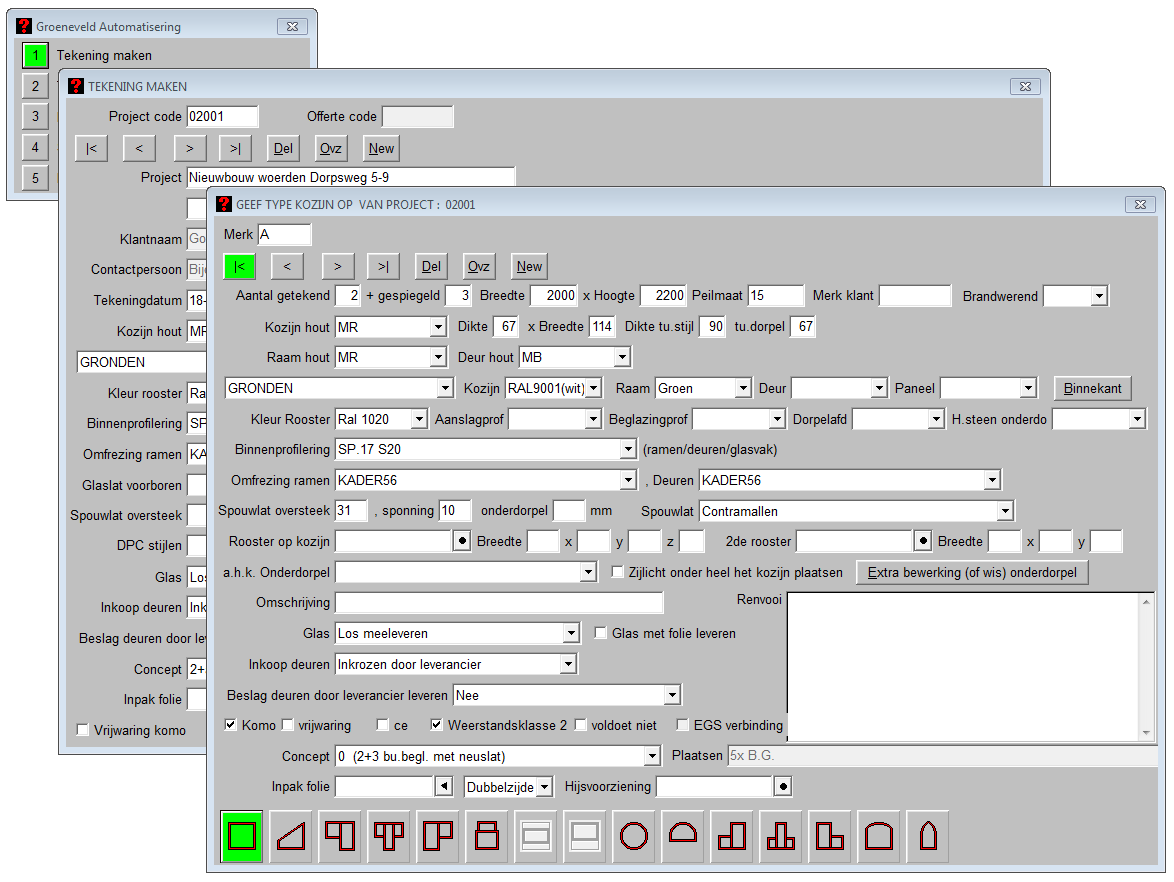Image resolution: width=1174 pixels, height=882 pixels.
Task: Open the Binnenprofilering SP.17 S20 dropdown
Action: coord(627,450)
